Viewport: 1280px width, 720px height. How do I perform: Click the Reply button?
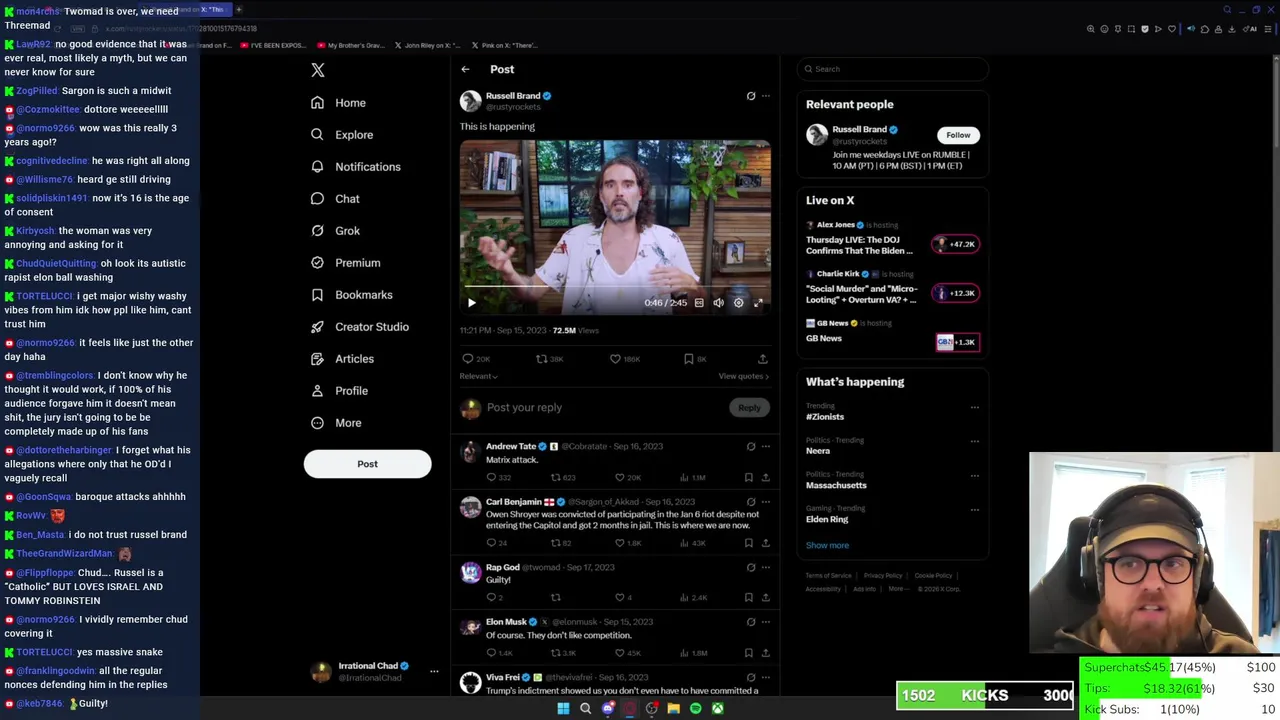coord(749,408)
